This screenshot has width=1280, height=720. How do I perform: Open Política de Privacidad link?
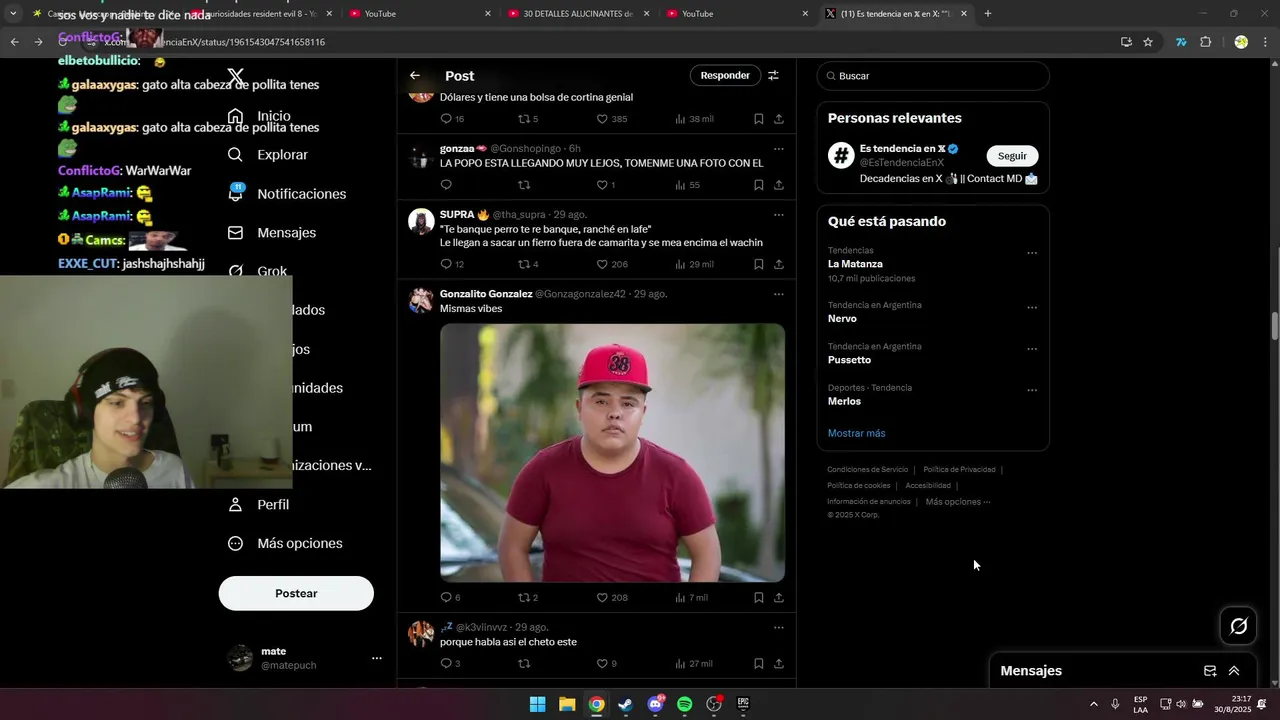point(959,470)
